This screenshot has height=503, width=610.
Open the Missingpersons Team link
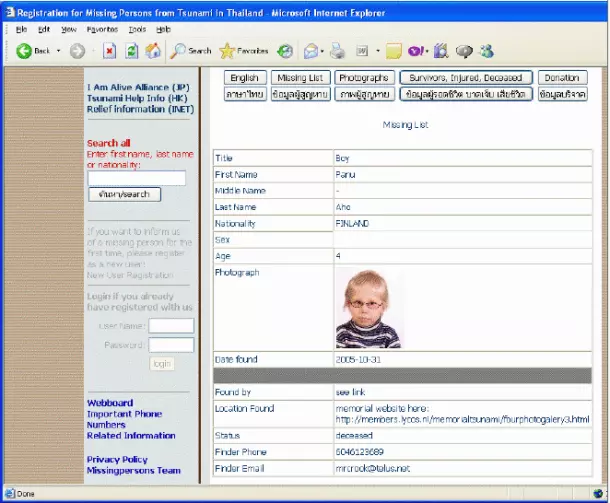click(x=133, y=471)
